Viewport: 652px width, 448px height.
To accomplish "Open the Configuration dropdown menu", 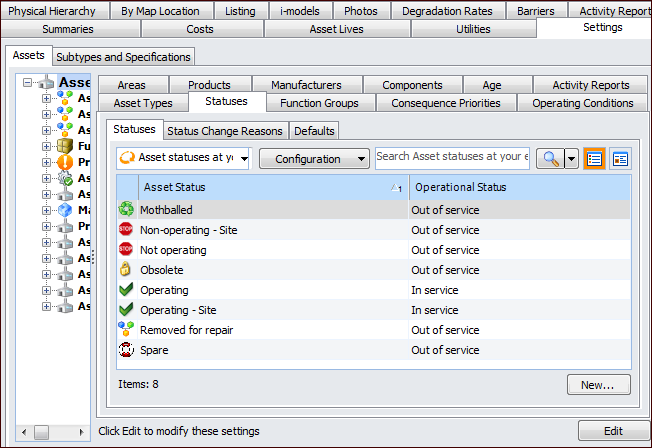I will 314,159.
